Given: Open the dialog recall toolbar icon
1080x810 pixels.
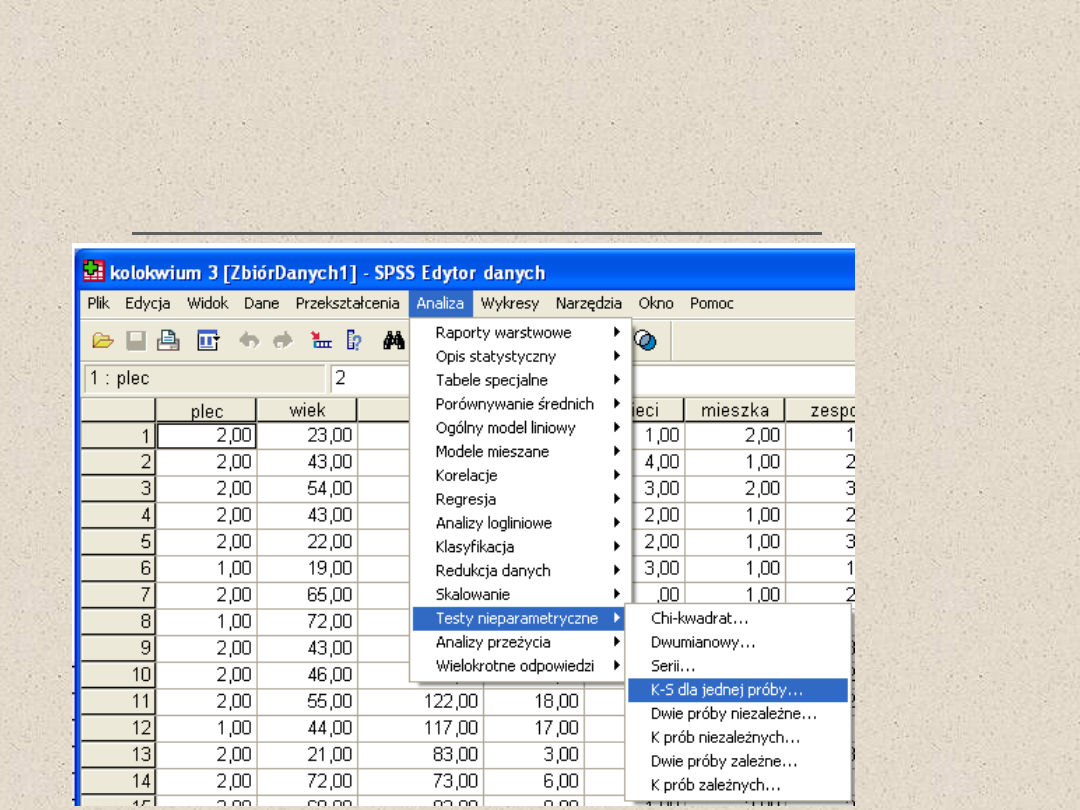Looking at the screenshot, I should (208, 341).
